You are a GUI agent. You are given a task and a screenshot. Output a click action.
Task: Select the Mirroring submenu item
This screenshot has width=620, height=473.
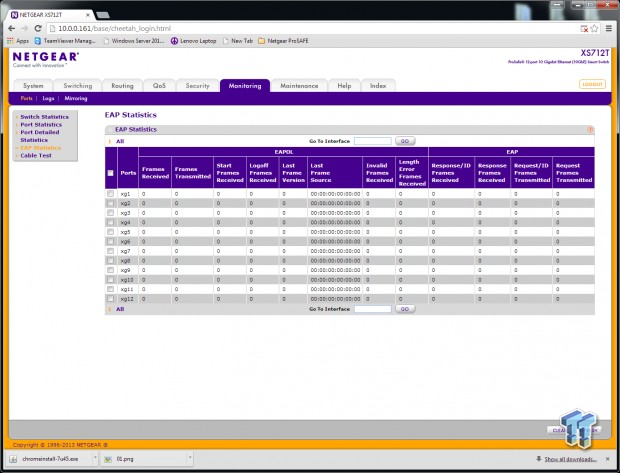click(76, 98)
